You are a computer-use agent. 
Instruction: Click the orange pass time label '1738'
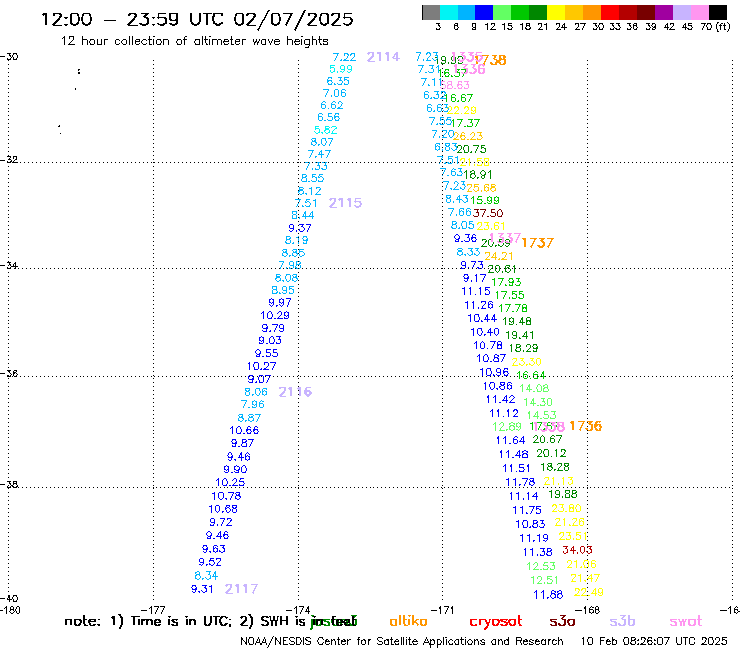point(491,60)
